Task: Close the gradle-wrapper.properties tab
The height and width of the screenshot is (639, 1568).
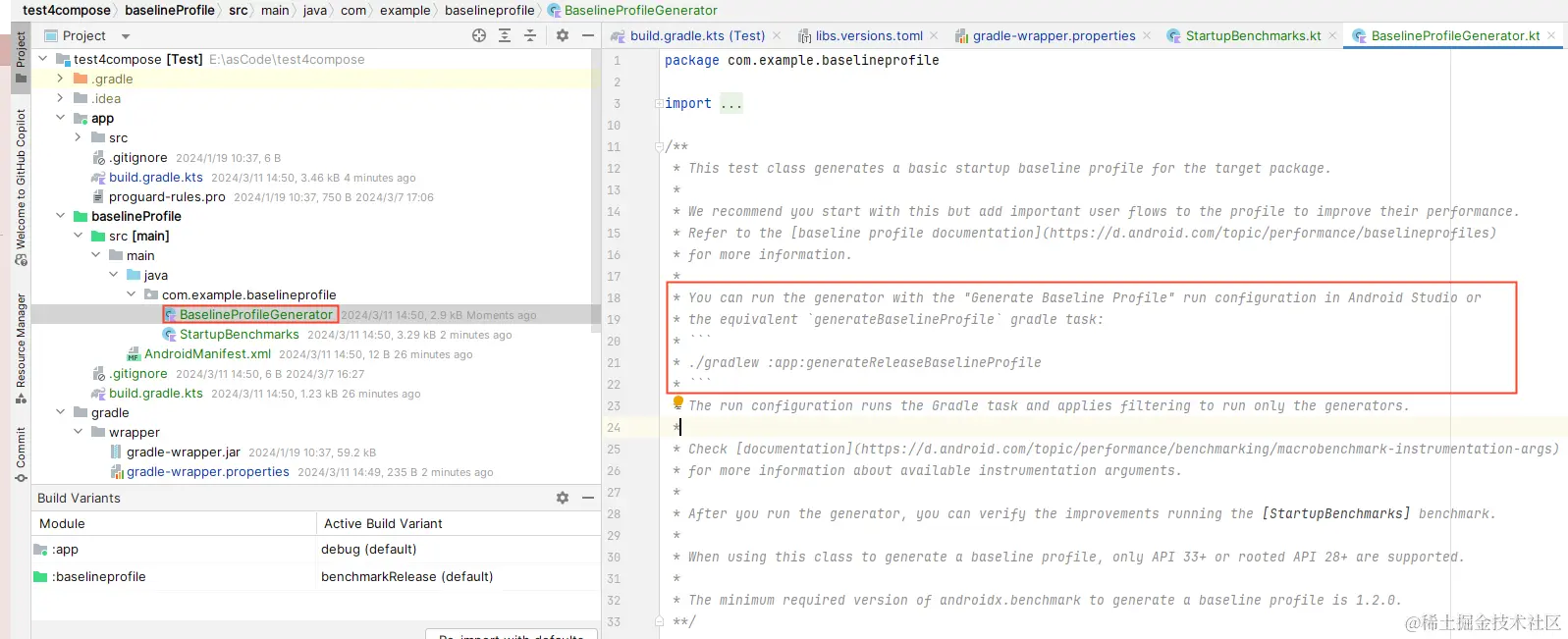Action: (x=1147, y=35)
